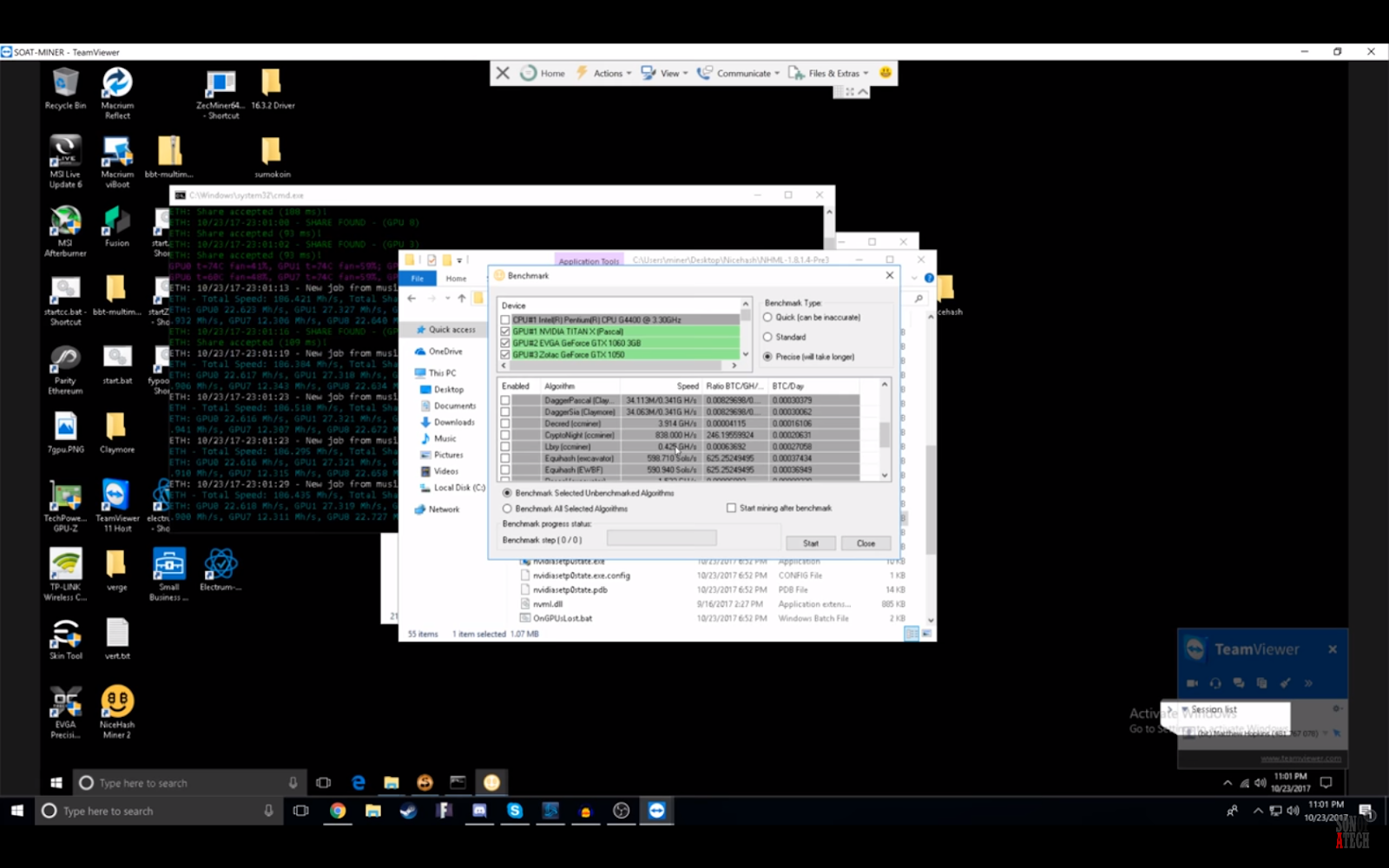The image size is (1389, 868).
Task: Show hidden icons in the remote system tray
Action: 1227,783
